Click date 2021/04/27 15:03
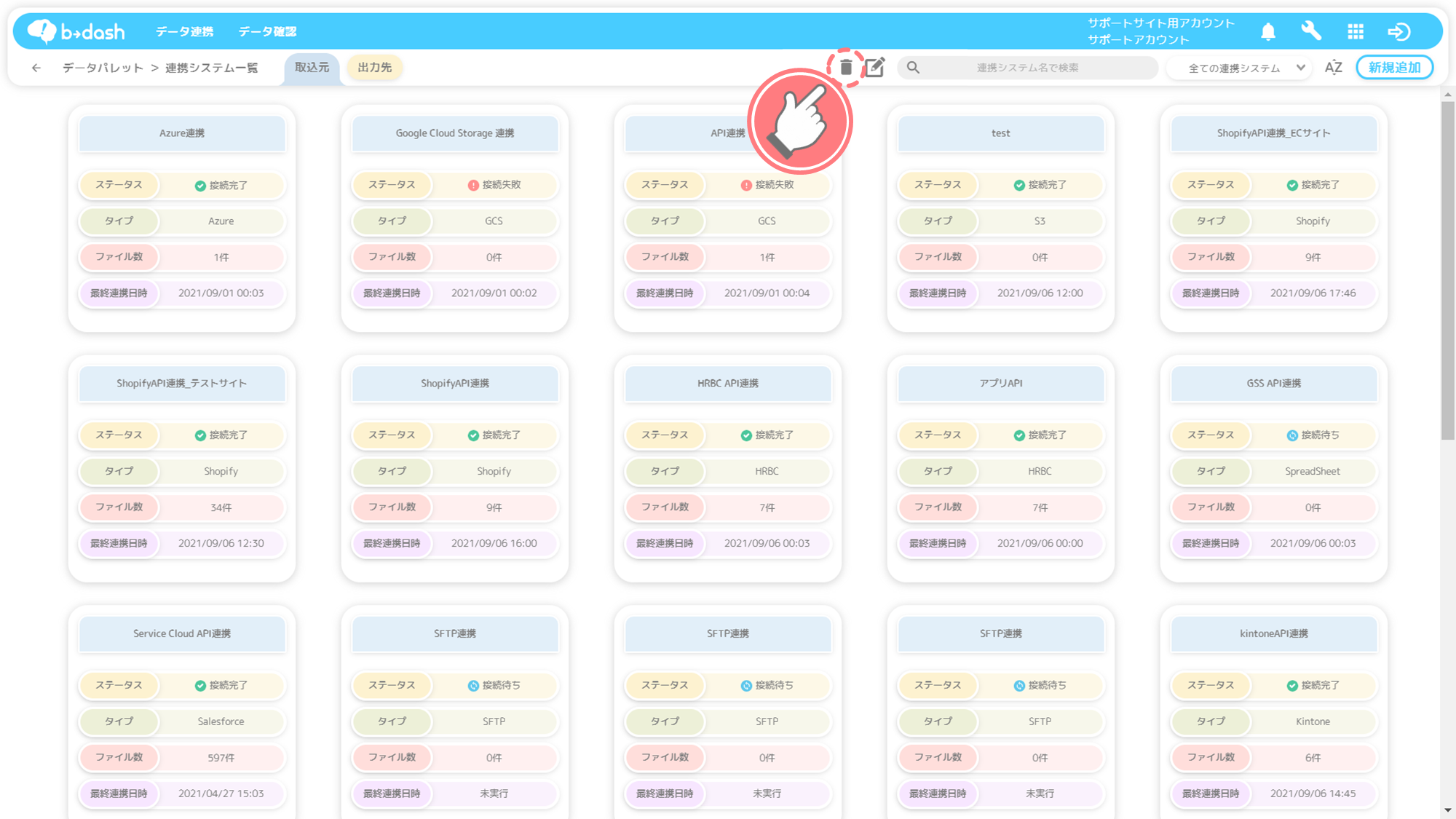 pos(221,794)
